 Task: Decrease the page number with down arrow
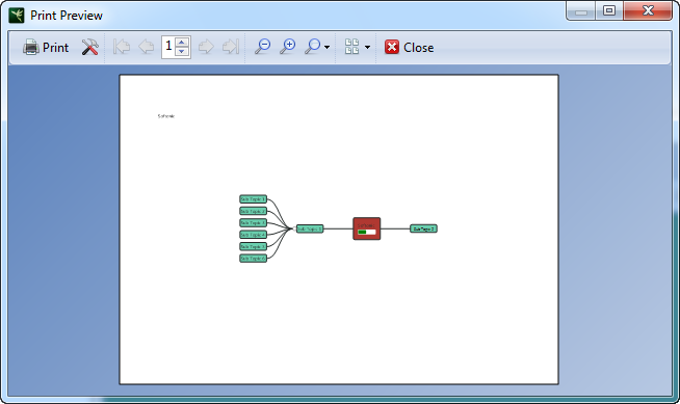[182, 52]
